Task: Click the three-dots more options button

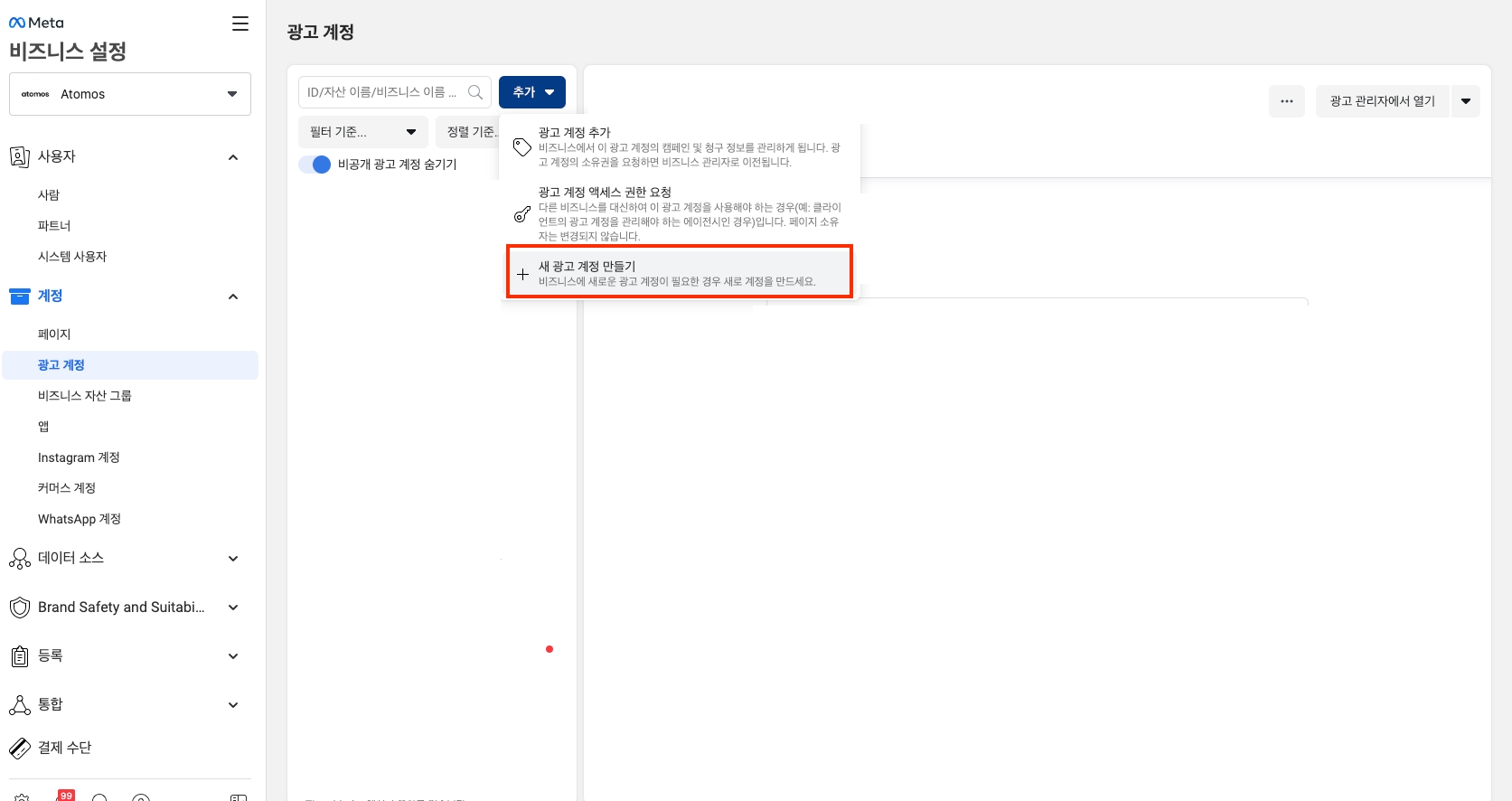Action: [x=1286, y=101]
